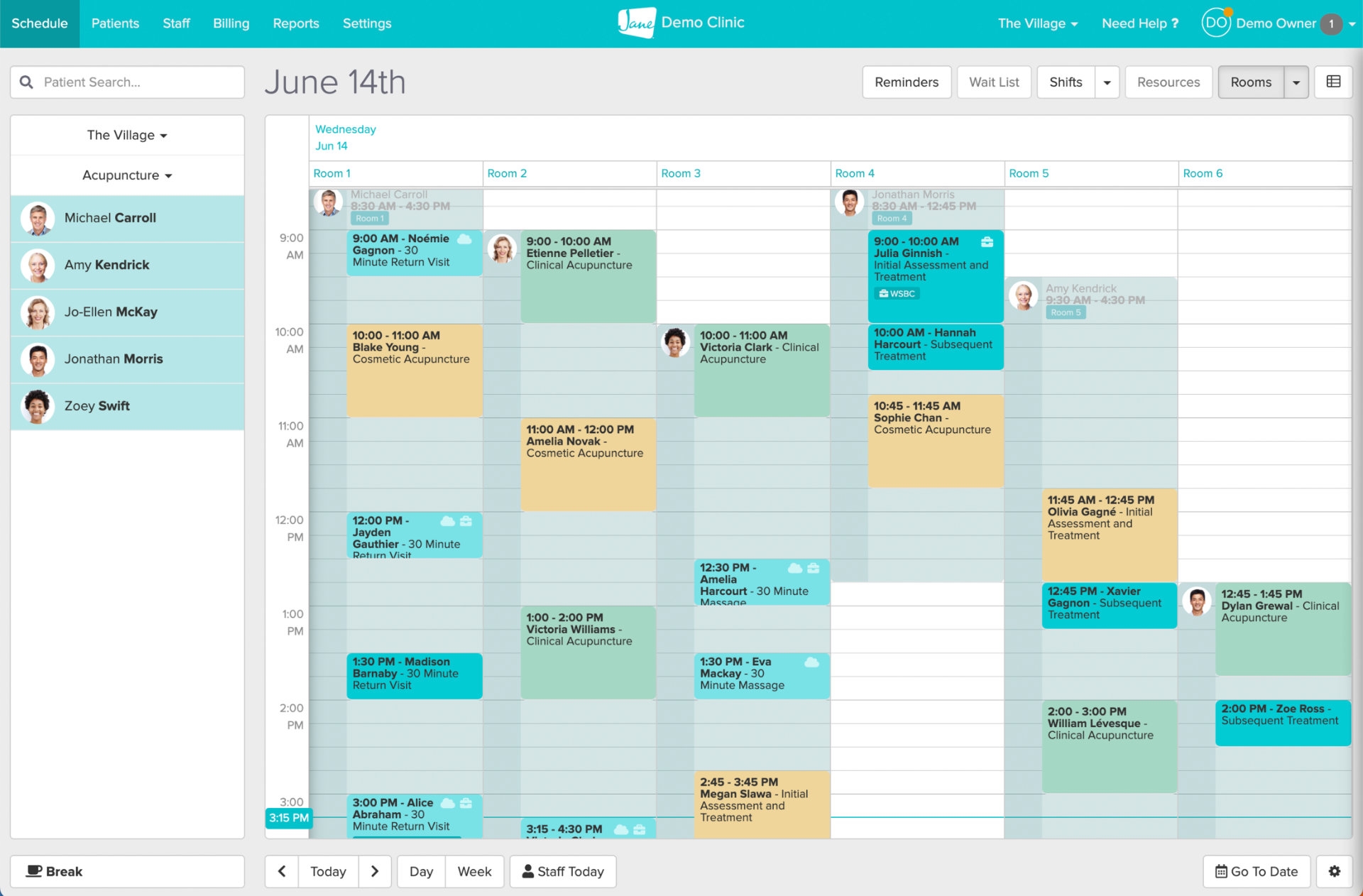The height and width of the screenshot is (896, 1363).
Task: Expand the Shifts dropdown arrow
Action: pos(1107,82)
